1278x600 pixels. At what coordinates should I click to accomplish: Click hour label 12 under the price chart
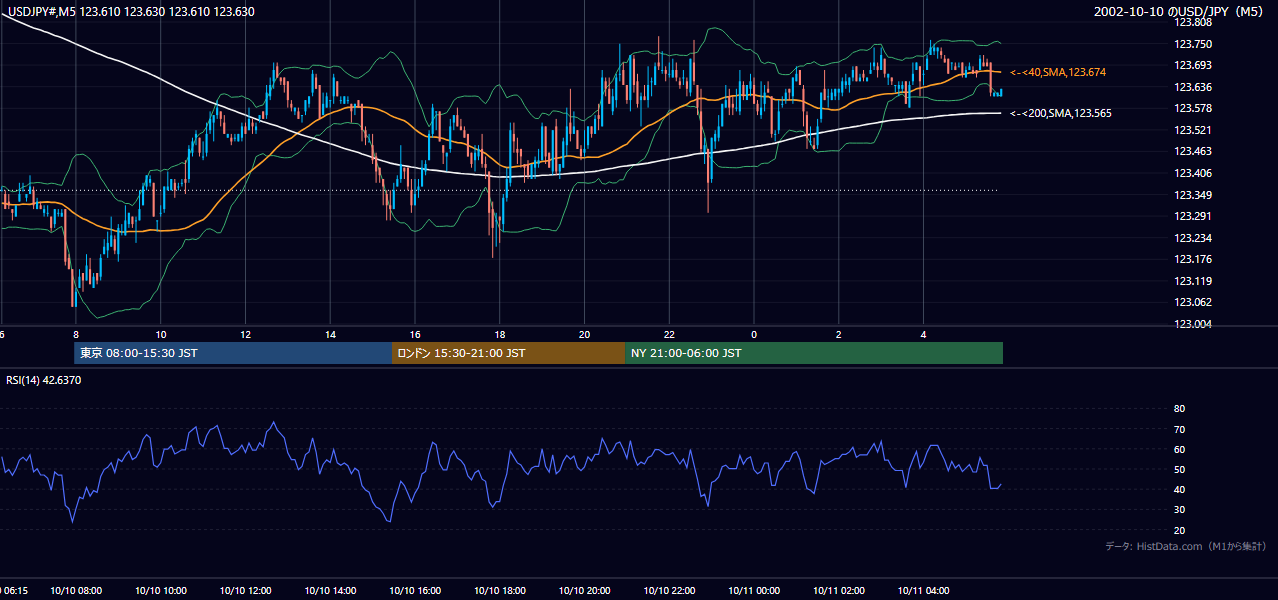245,334
